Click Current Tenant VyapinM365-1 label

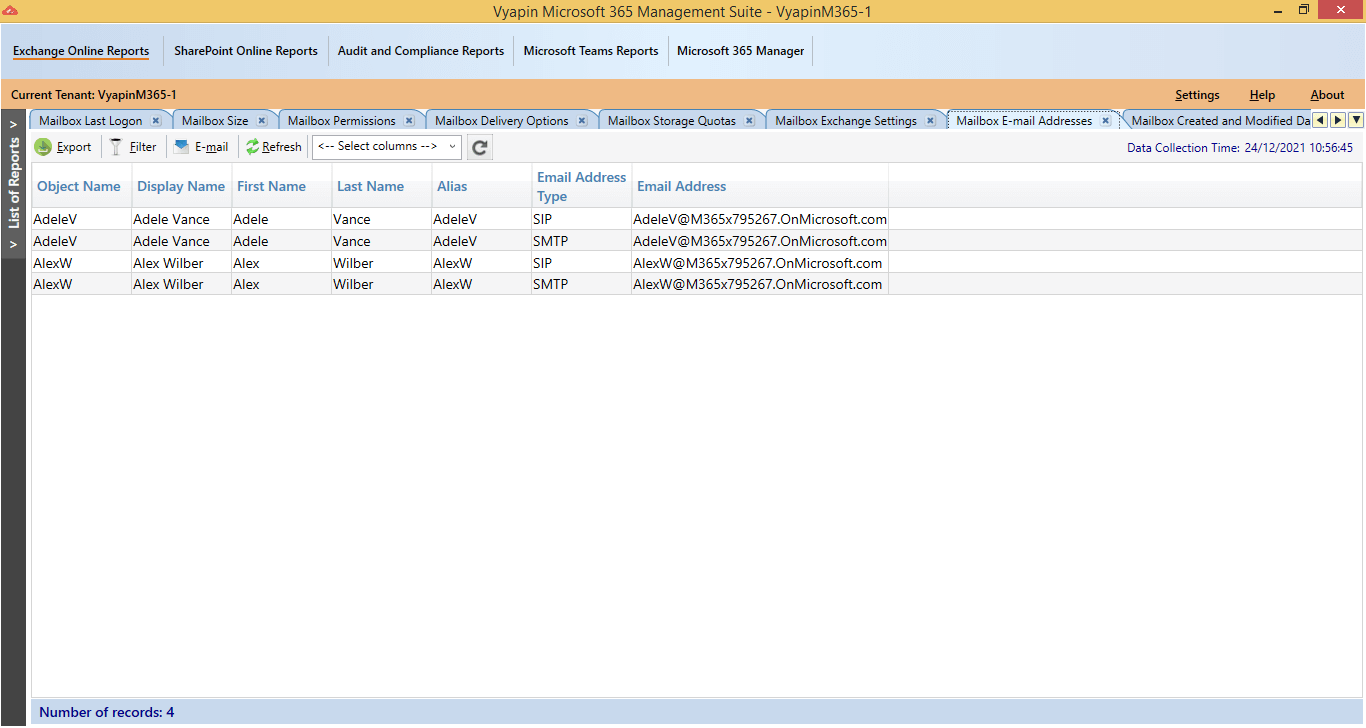click(x=94, y=95)
